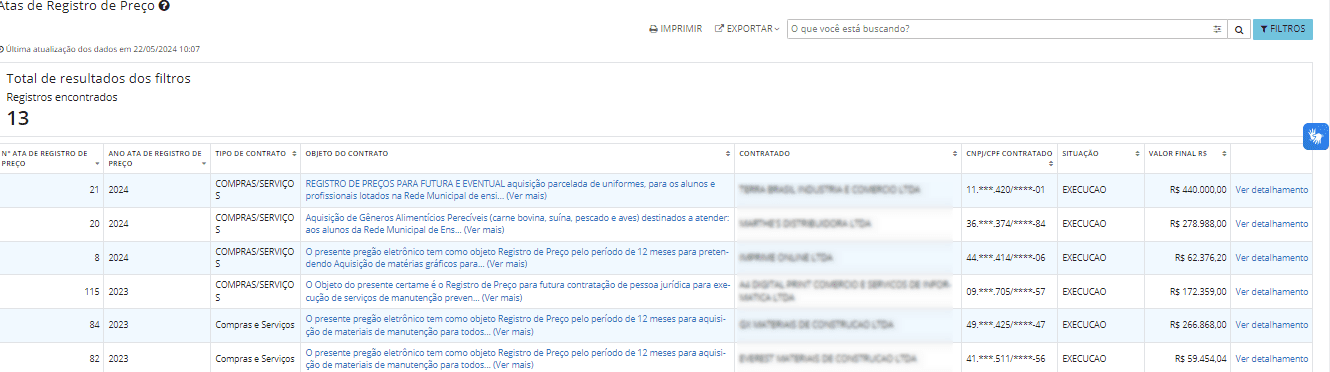Select value 'R$ 266.868,00'

click(1199, 325)
